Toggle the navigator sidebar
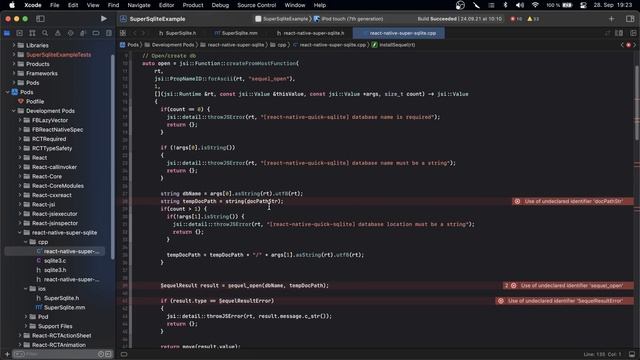 pos(40,19)
